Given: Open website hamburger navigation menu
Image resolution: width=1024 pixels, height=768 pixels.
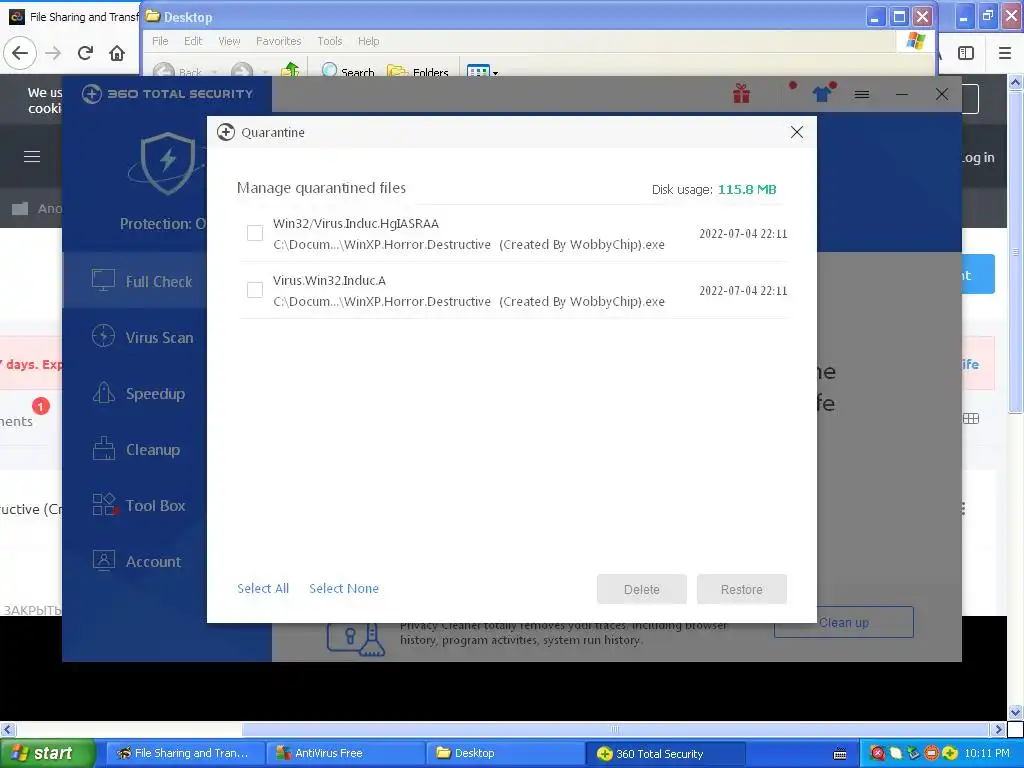Looking at the screenshot, I should point(32,157).
